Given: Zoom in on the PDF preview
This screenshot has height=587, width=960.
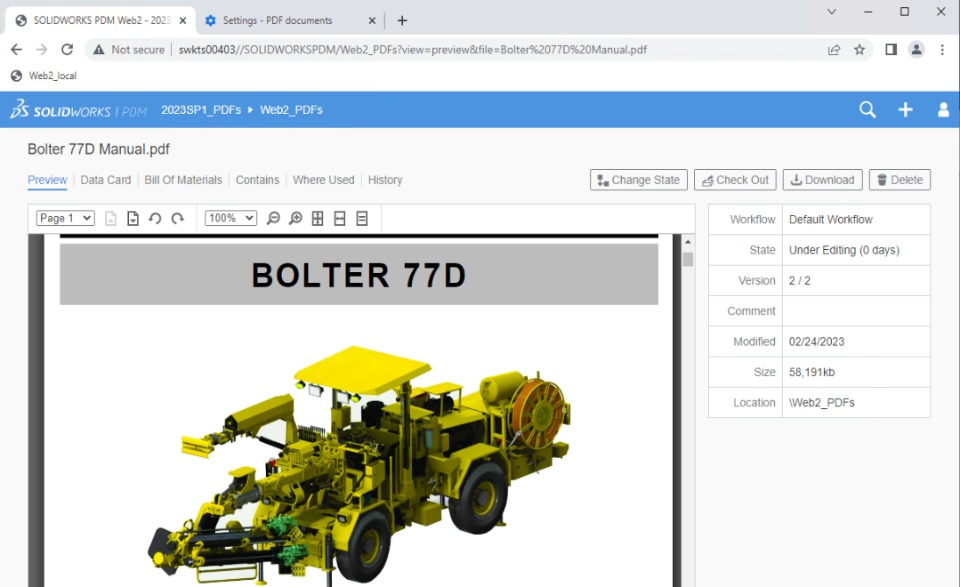Looking at the screenshot, I should point(296,219).
